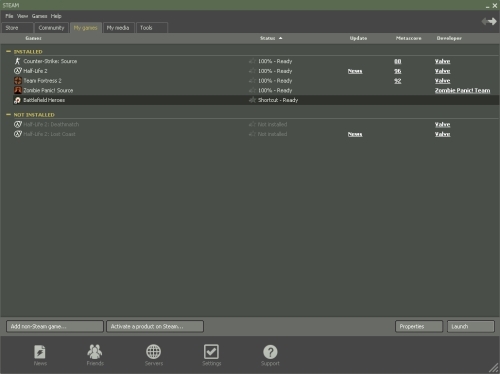500x374 pixels.
Task: Toggle favorite star for Half-Life 2: Lost Coast
Action: [x=252, y=134]
